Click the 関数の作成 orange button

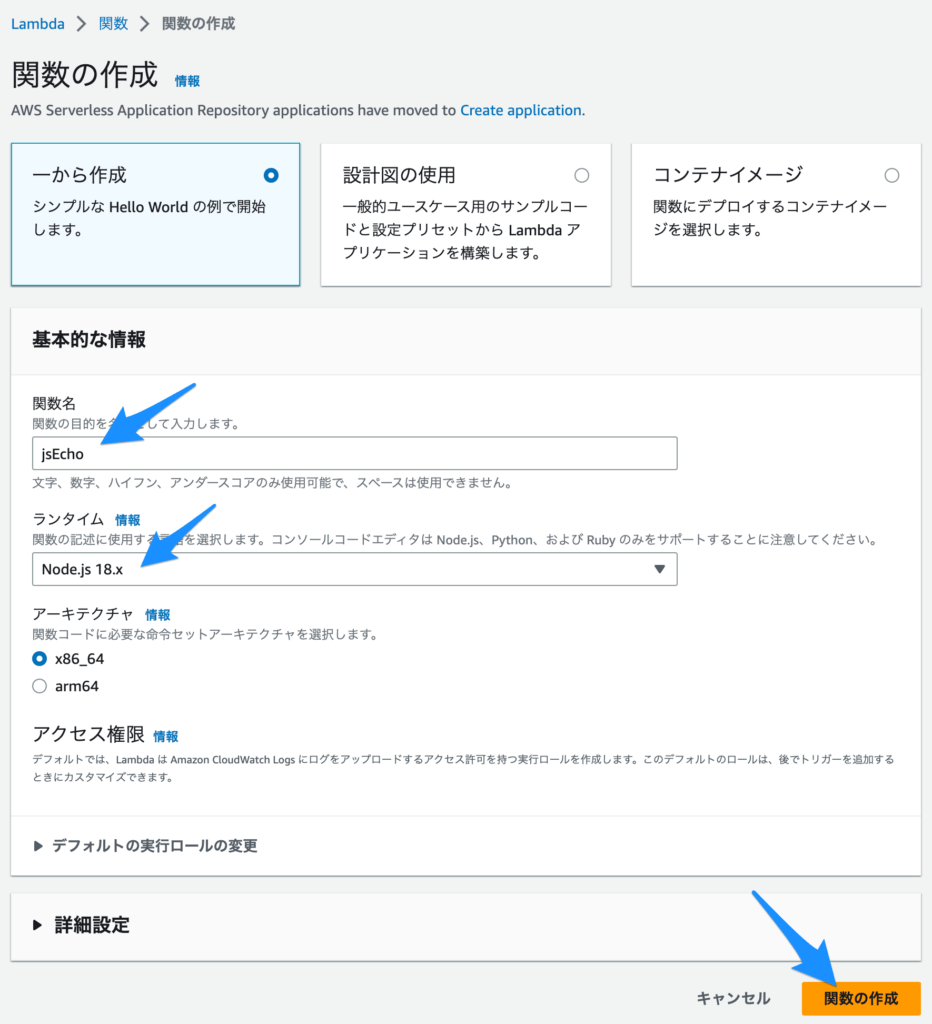tap(863, 998)
